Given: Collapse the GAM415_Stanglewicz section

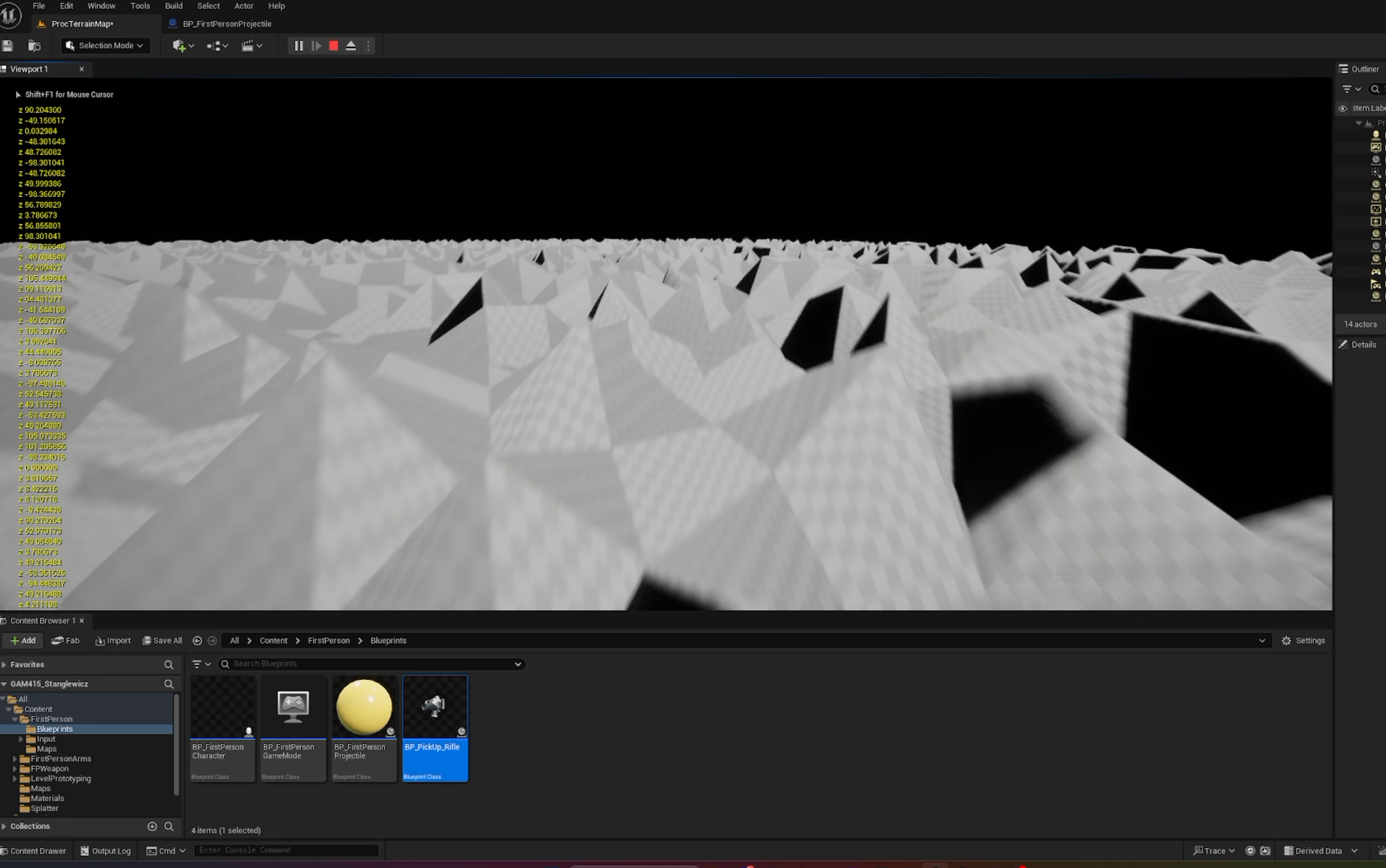Looking at the screenshot, I should [4, 684].
